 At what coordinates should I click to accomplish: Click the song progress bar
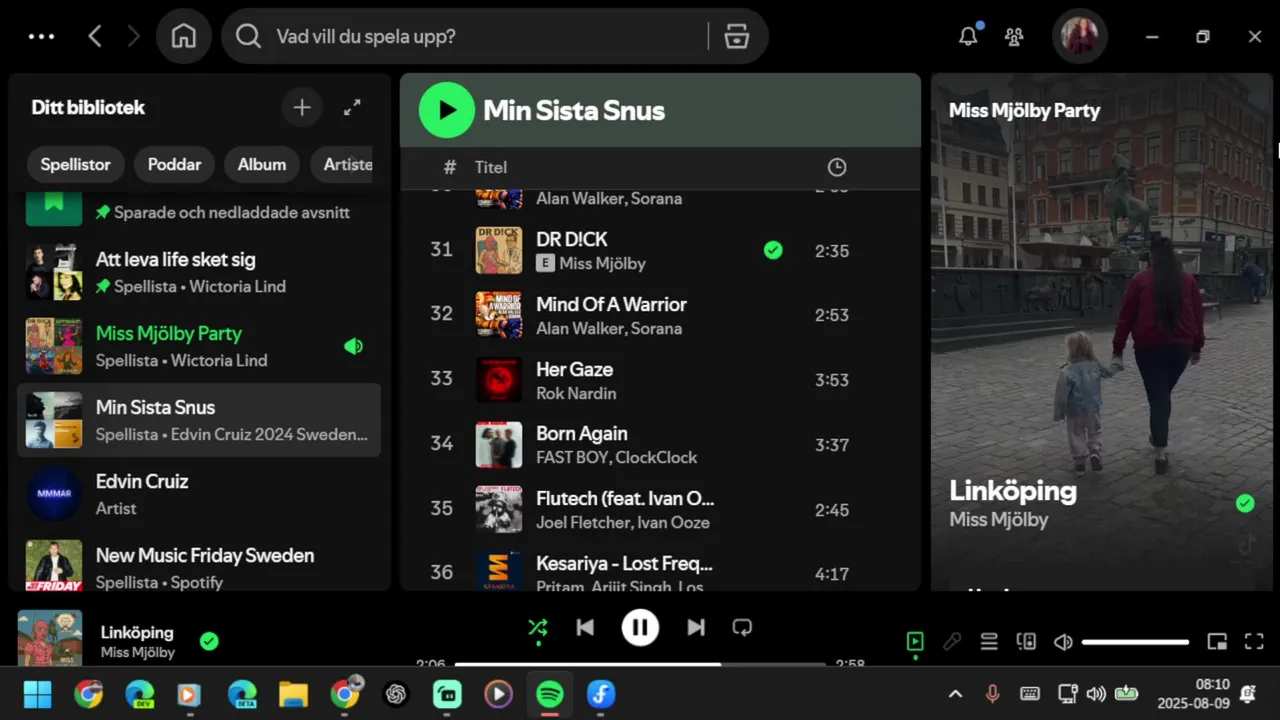[640, 664]
